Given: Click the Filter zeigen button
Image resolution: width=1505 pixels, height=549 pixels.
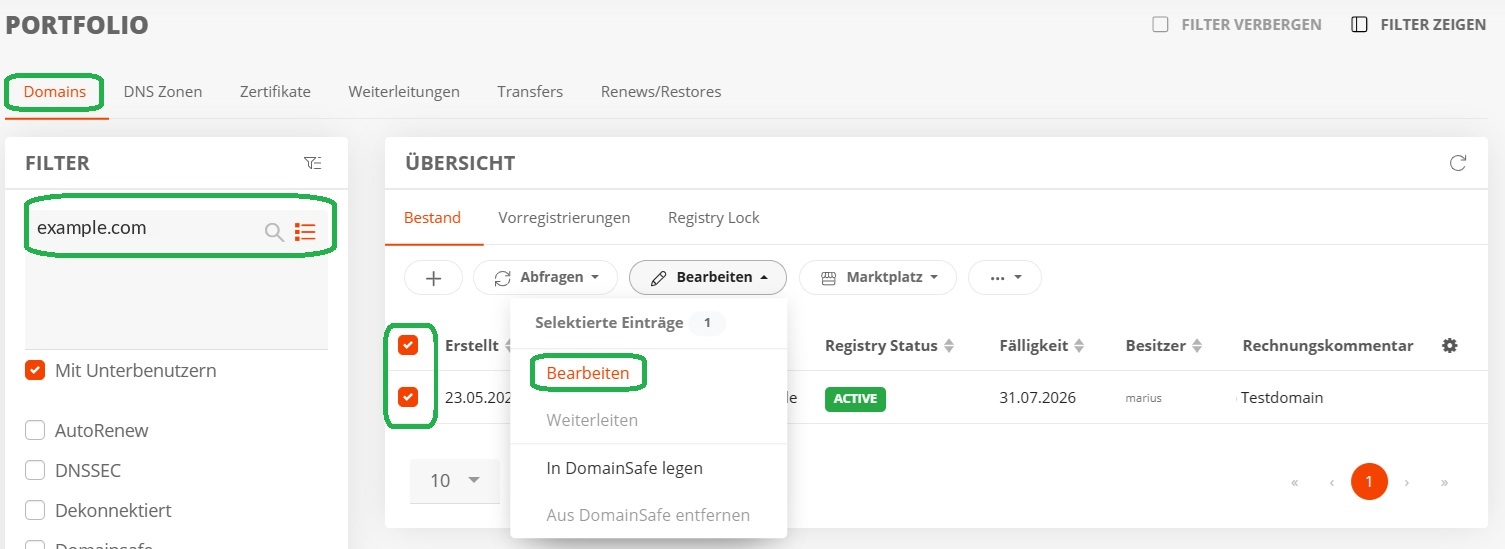Looking at the screenshot, I should click(1419, 24).
